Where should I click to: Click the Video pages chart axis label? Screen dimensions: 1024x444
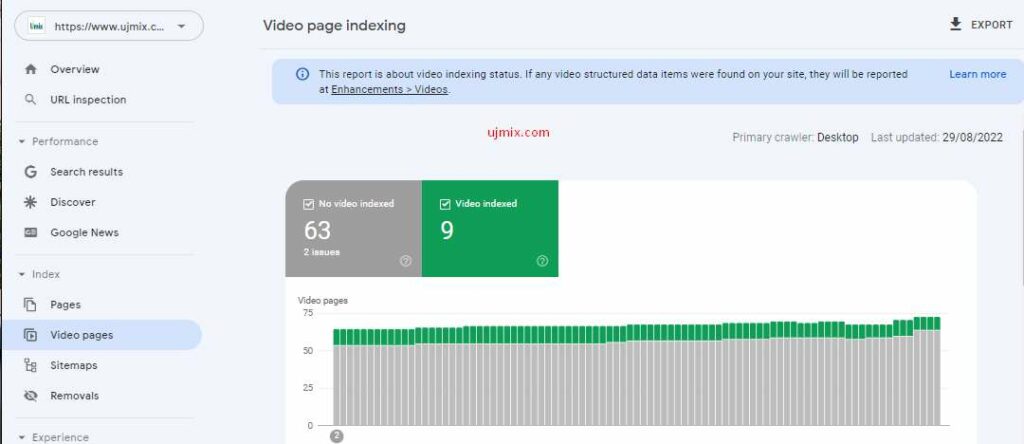(323, 300)
